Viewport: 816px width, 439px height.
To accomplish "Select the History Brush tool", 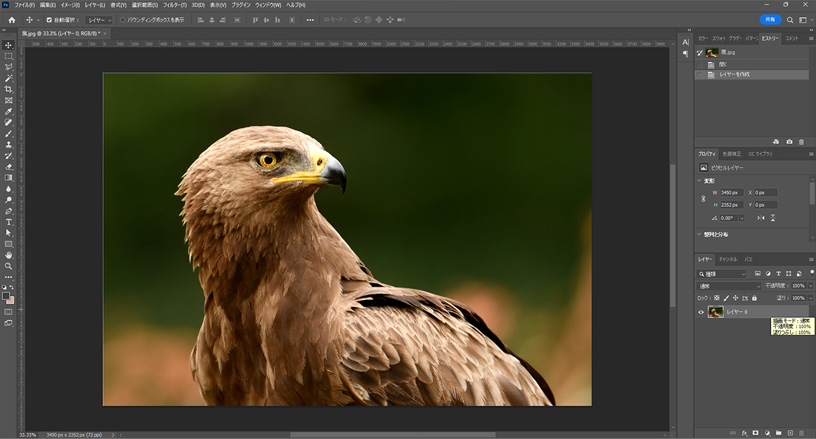I will pyautogui.click(x=8, y=156).
